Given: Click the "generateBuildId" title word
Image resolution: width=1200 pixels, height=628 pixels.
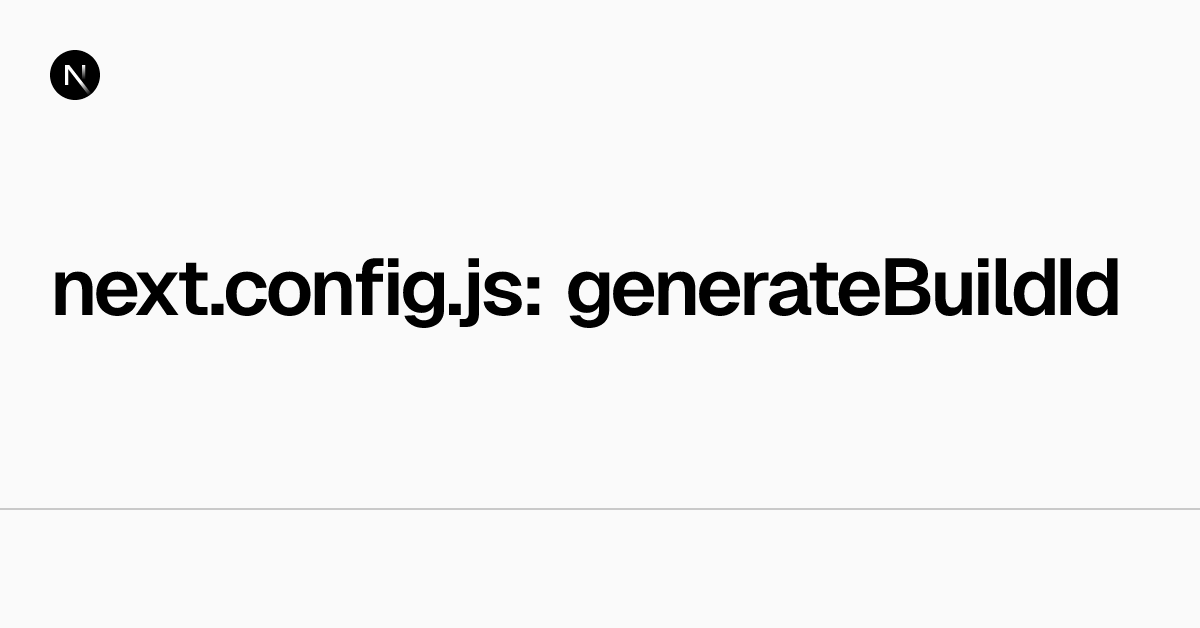Looking at the screenshot, I should coord(842,291).
